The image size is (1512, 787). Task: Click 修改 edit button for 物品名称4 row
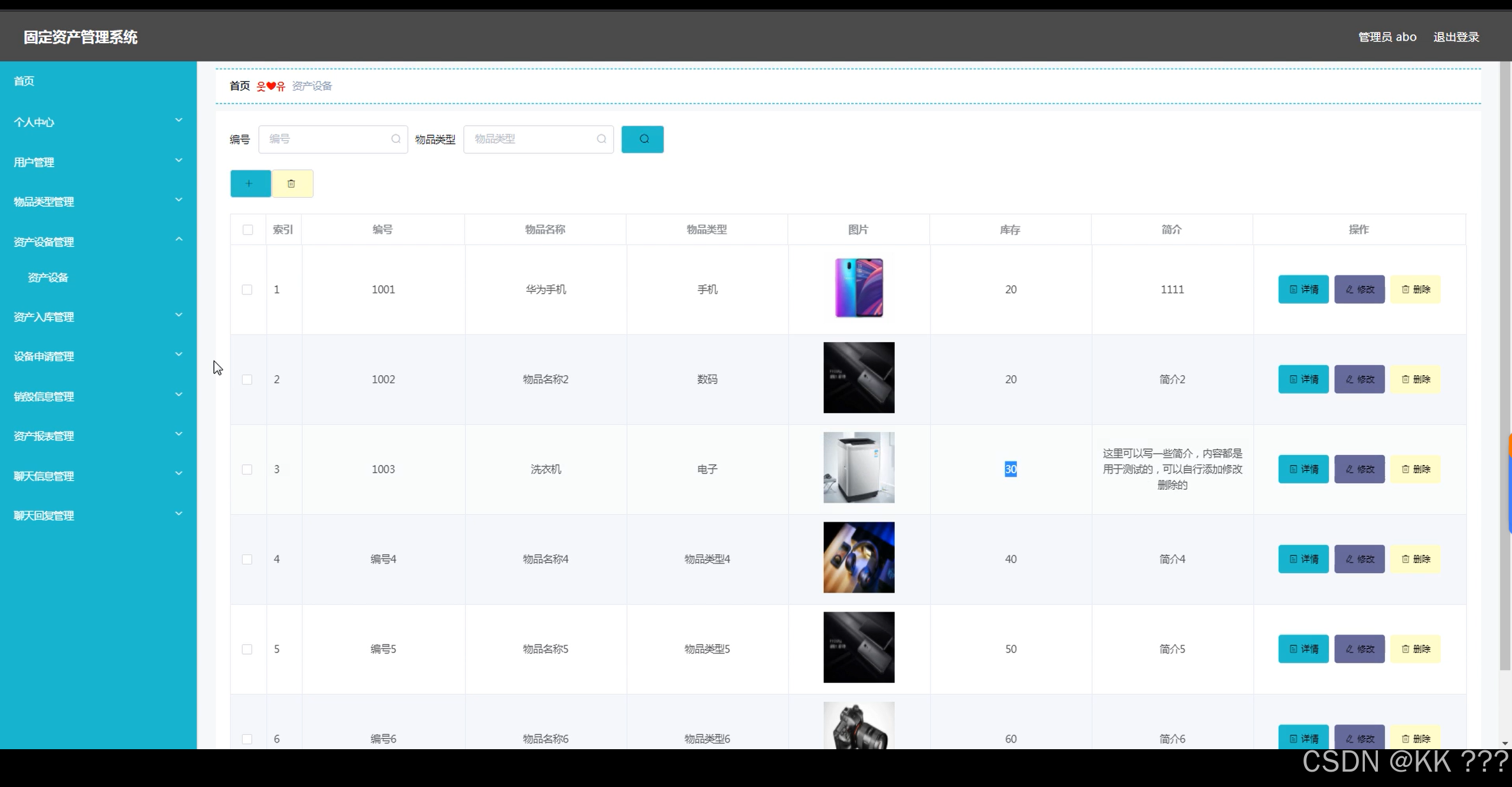coord(1359,559)
